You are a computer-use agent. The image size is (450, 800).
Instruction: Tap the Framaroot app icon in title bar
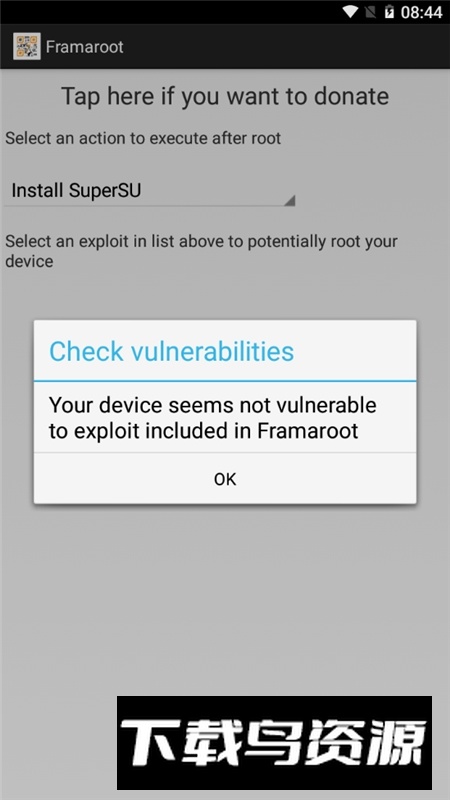(x=27, y=46)
